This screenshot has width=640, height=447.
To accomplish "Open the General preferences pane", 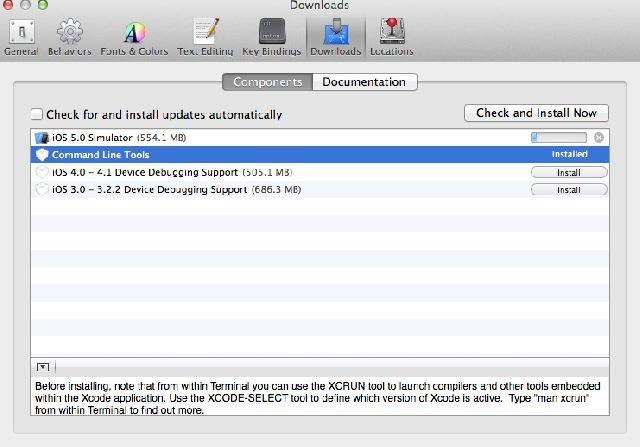I will pyautogui.click(x=22, y=35).
